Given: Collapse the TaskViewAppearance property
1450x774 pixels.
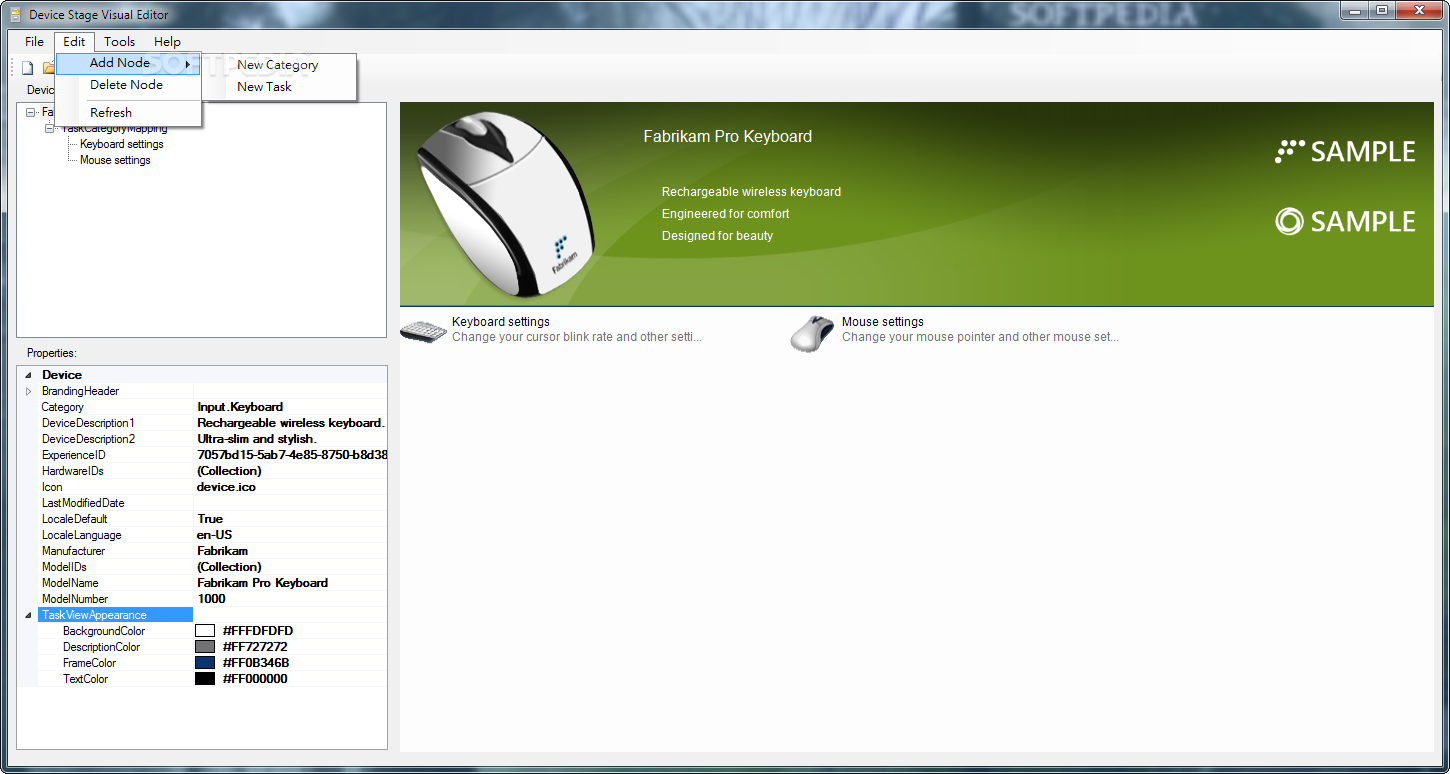Looking at the screenshot, I should click(x=28, y=615).
